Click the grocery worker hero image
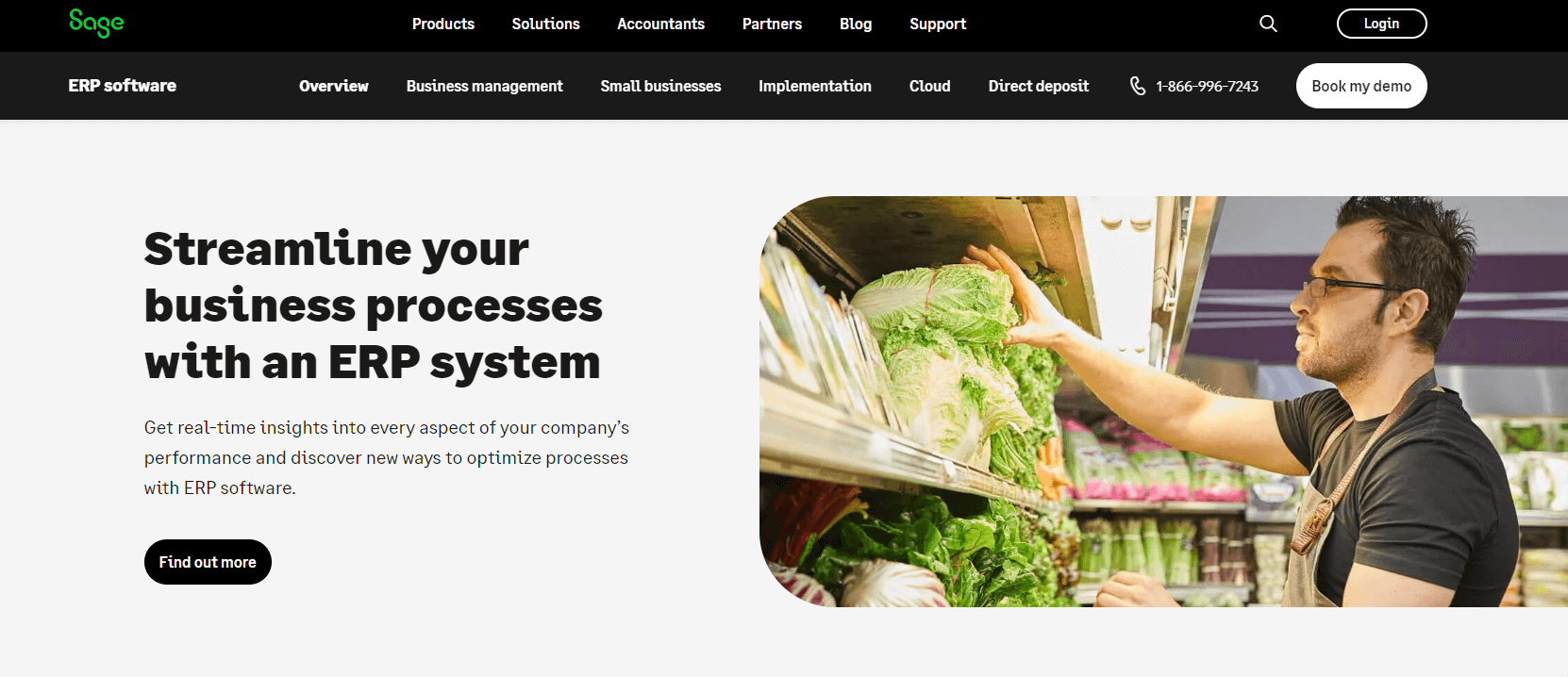 pyautogui.click(x=1163, y=402)
